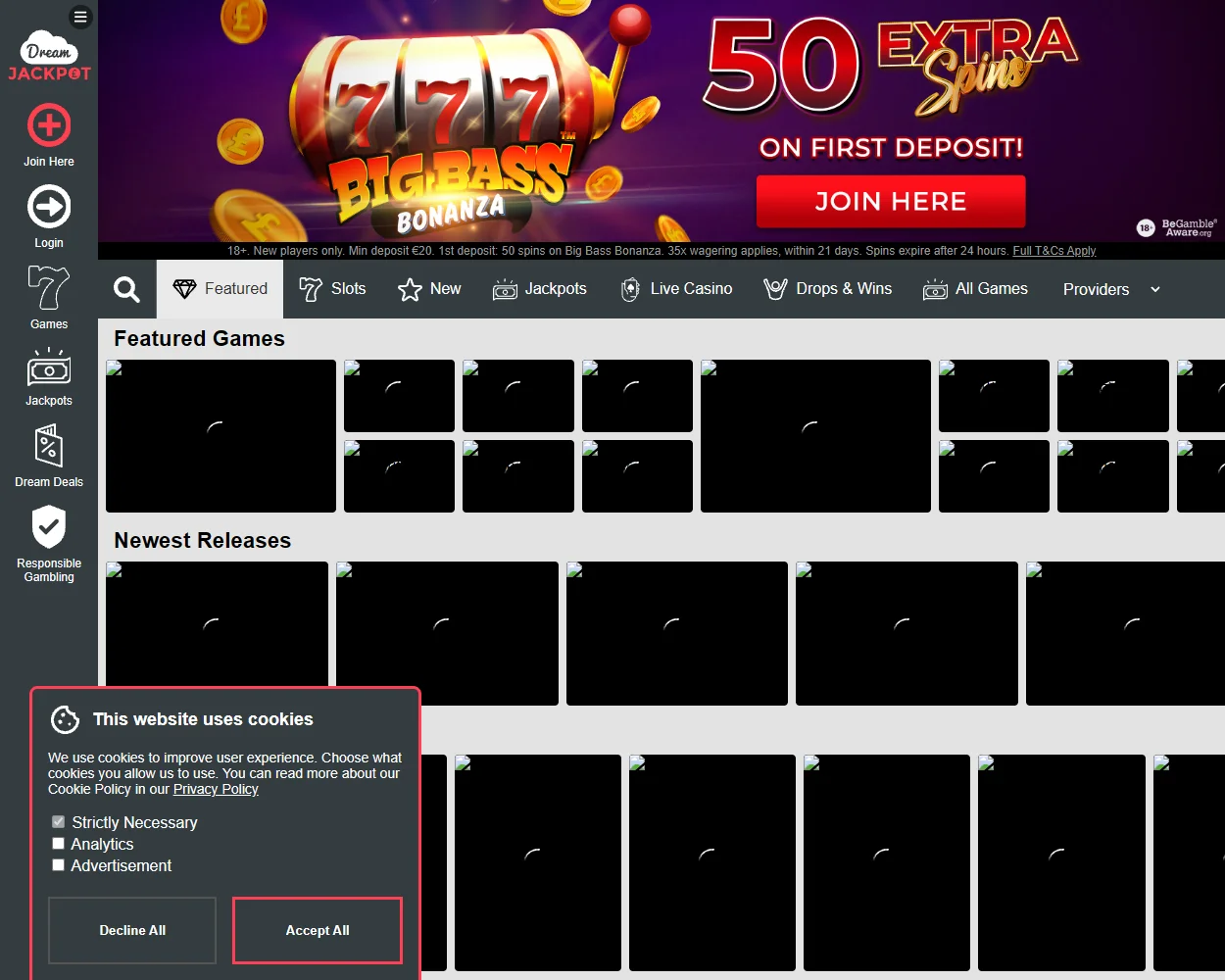
Task: Open the first Featured Games thumbnail
Action: 220,435
